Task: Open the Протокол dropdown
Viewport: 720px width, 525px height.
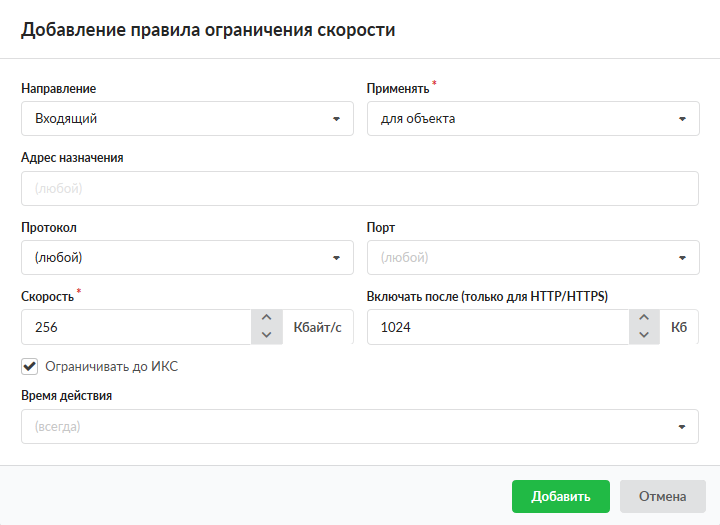Action: (x=187, y=257)
